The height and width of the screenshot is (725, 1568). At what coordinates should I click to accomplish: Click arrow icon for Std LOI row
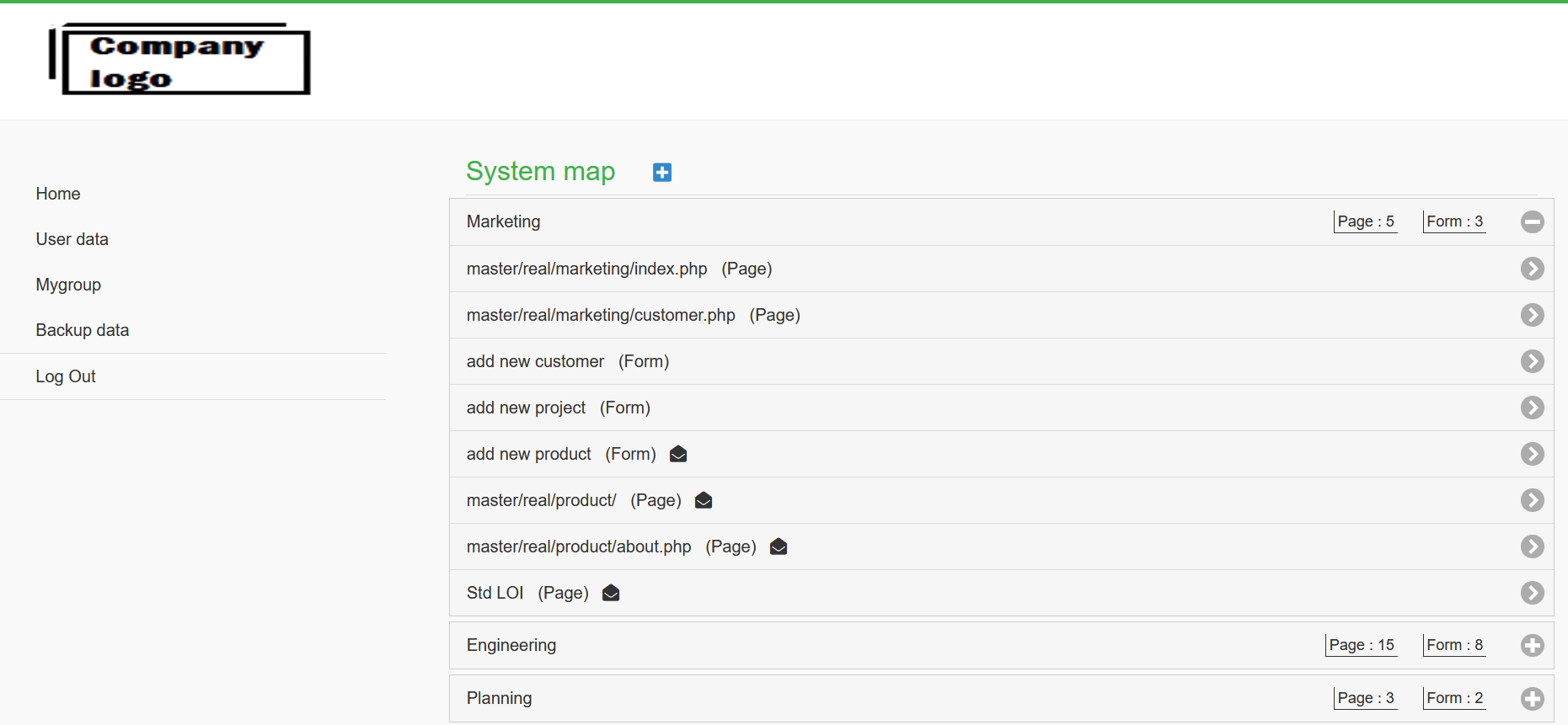pyautogui.click(x=1532, y=593)
